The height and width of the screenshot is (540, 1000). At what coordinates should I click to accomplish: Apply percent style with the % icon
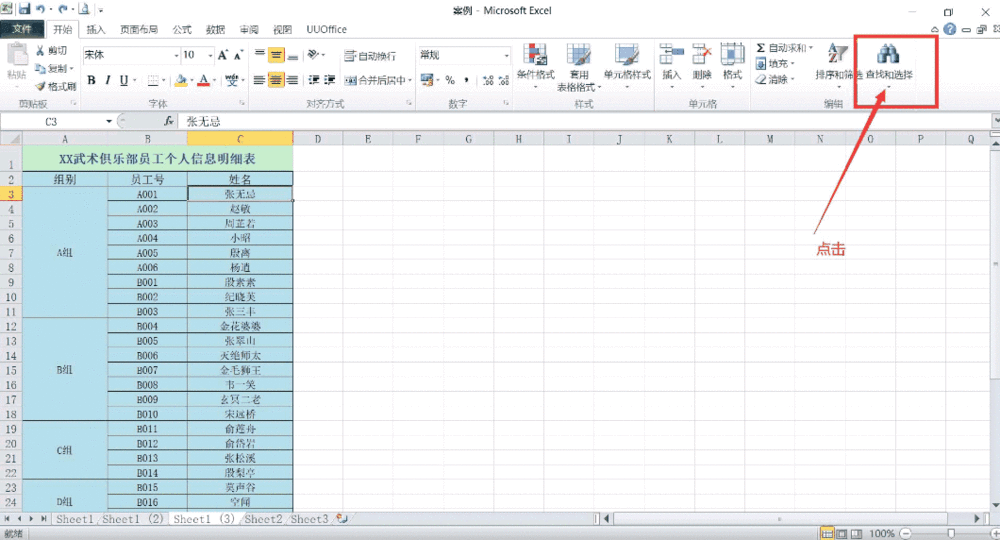(x=450, y=80)
